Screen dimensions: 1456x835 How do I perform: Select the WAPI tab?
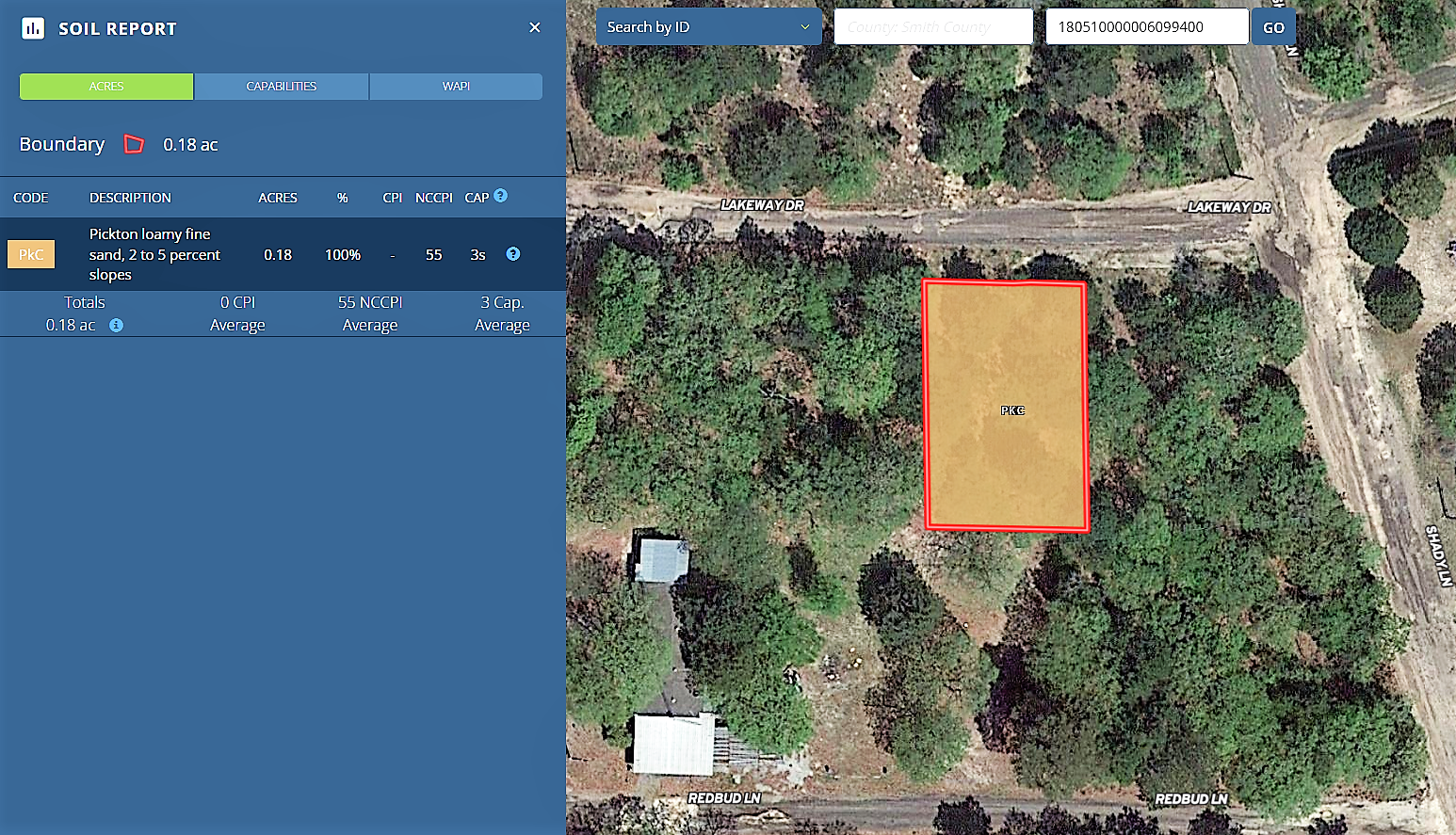[x=456, y=87]
